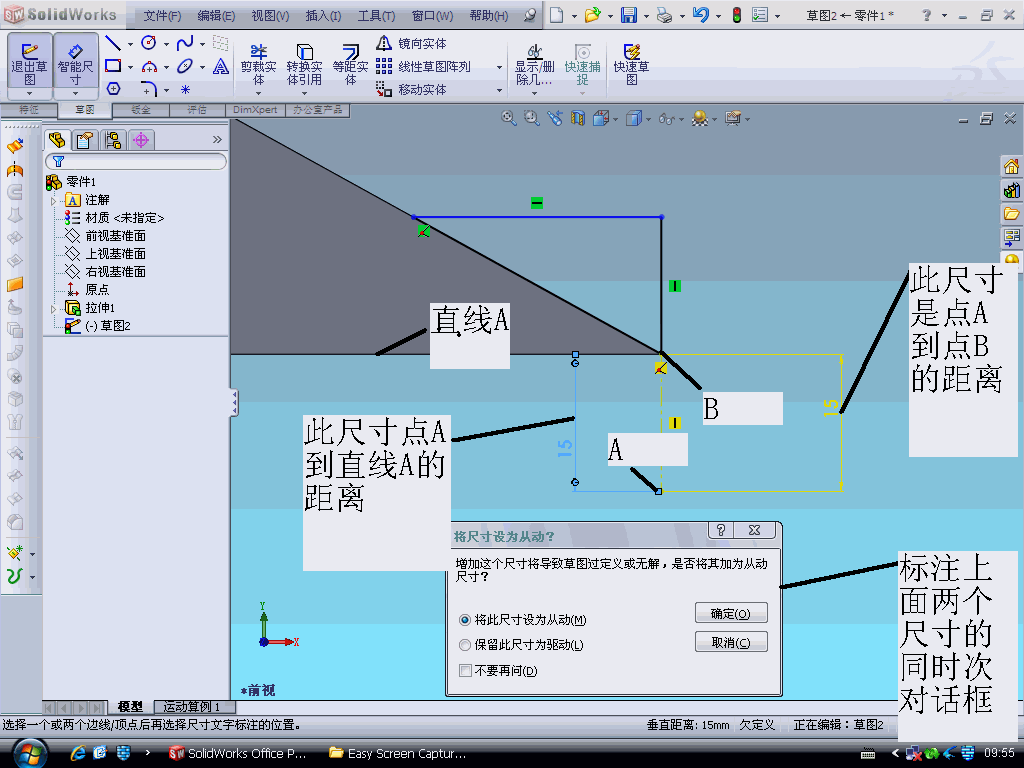The image size is (1024, 768).
Task: Switch to the DimXpert tab
Action: tap(255, 110)
